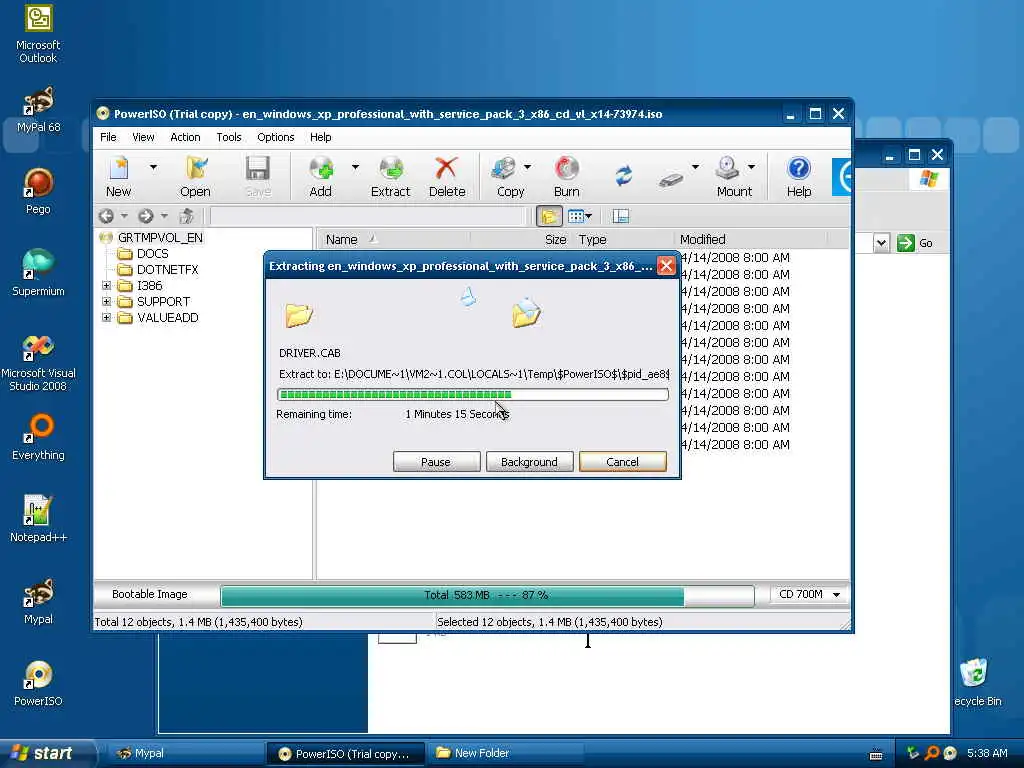Expand the I386 folder node
The height and width of the screenshot is (768, 1024).
pyautogui.click(x=106, y=285)
